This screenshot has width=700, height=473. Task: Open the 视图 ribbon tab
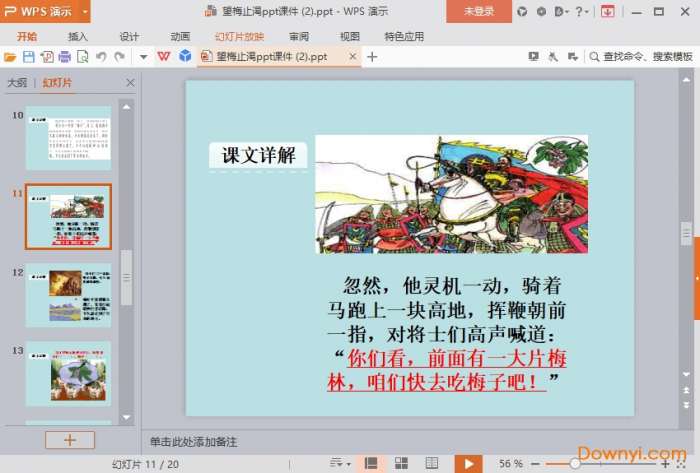350,37
